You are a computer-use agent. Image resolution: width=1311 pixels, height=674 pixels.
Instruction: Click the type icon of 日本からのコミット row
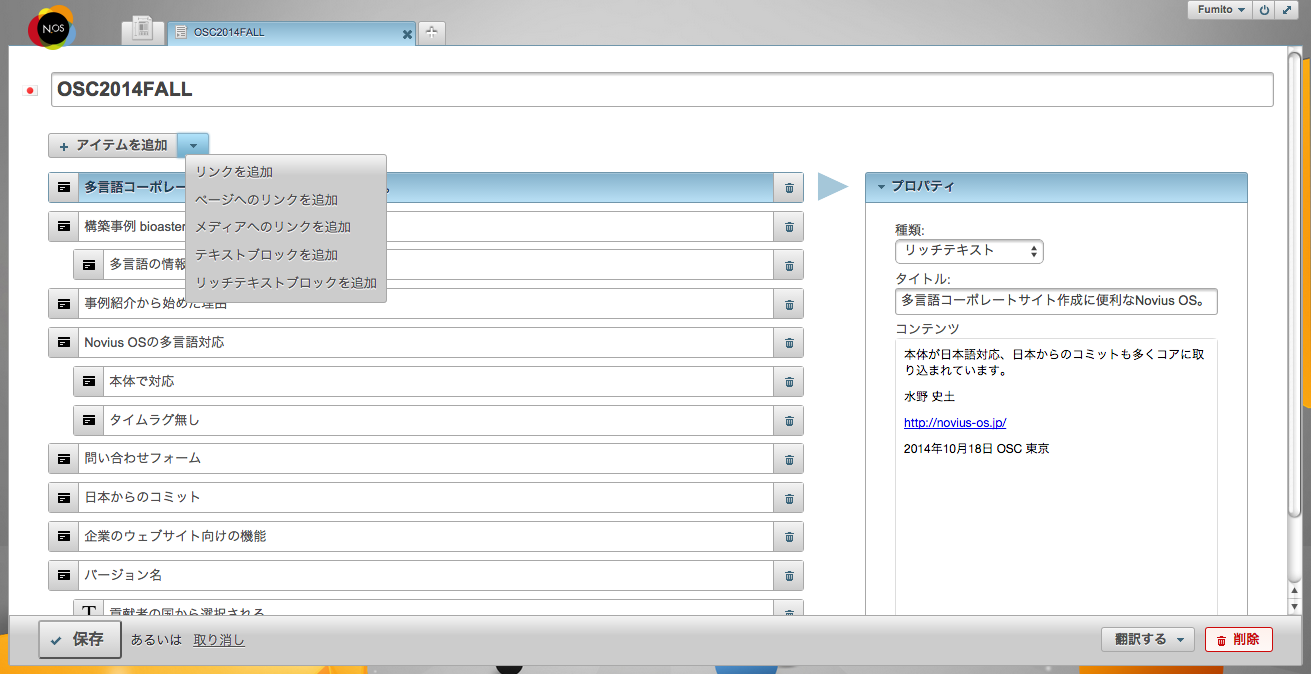point(64,497)
